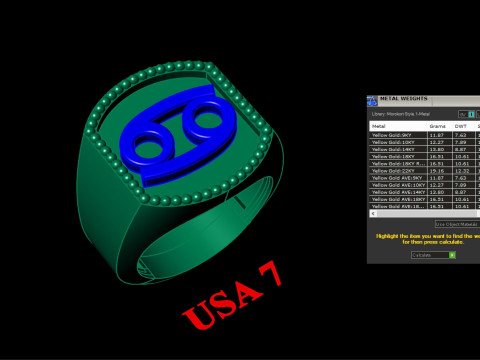Click the 19.16 grams cell
Viewport: 480px width, 360px height.
click(x=439, y=171)
